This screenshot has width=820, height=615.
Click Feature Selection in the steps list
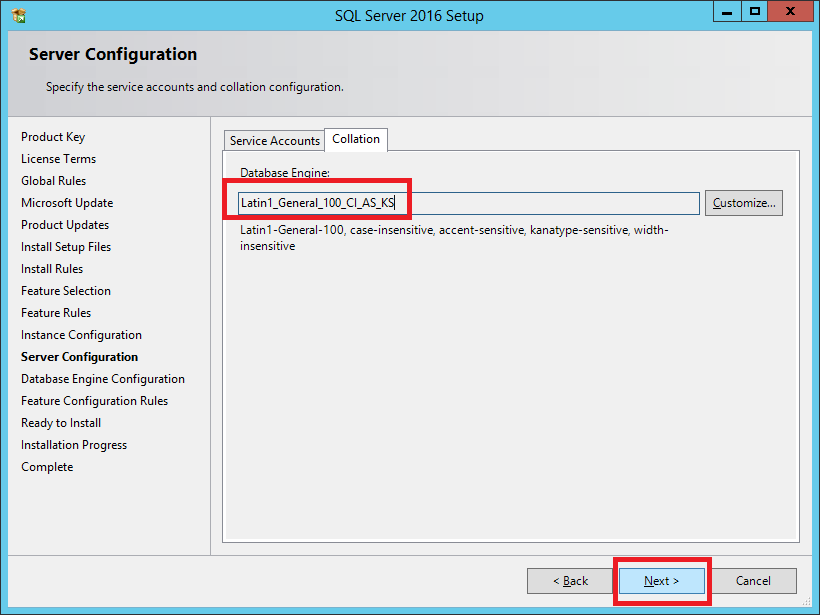point(66,291)
